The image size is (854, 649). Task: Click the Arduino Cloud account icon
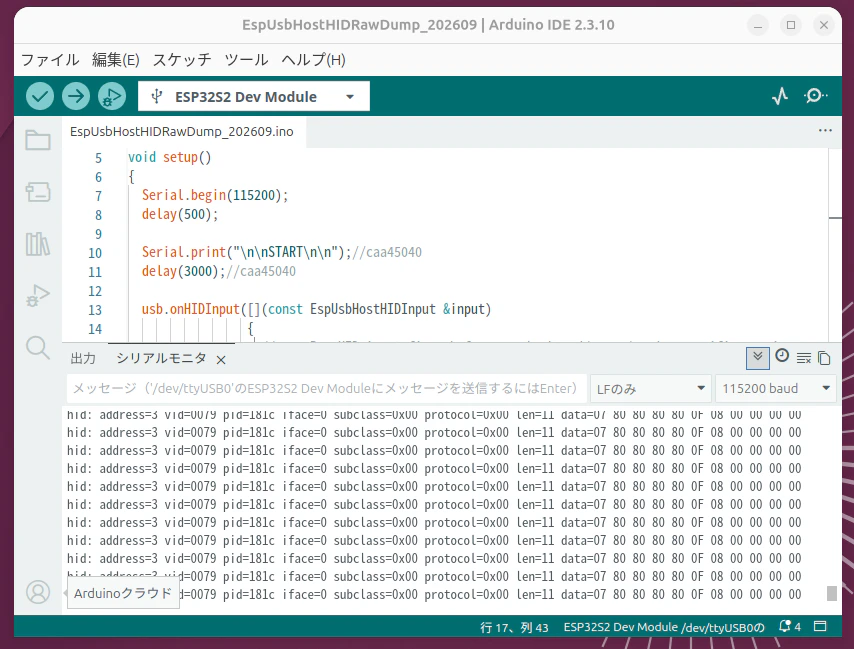tap(38, 592)
